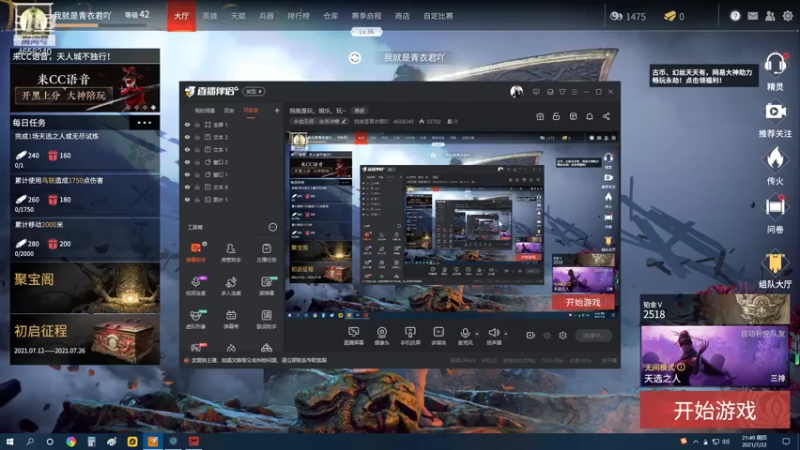Viewport: 800px width, 450px height.
Task: Open game help question mark icon
Action: (735, 16)
